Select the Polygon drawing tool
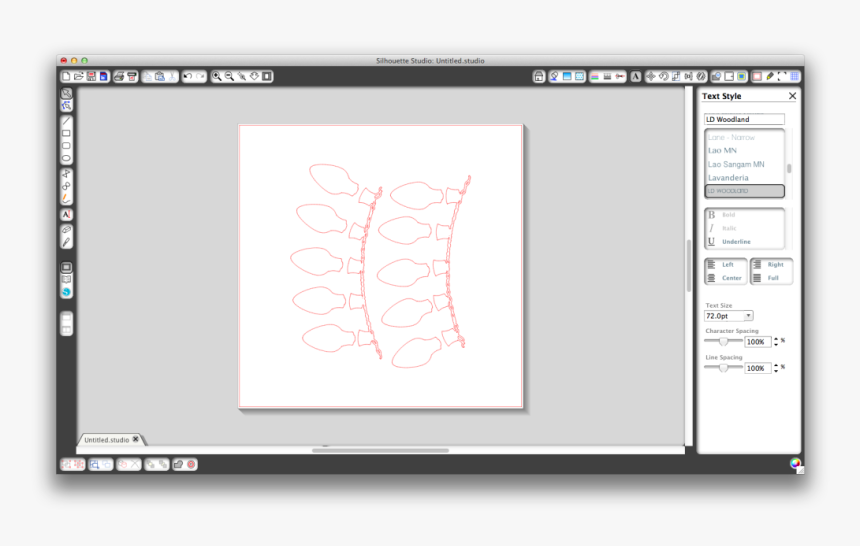860x546 pixels. coord(66,173)
